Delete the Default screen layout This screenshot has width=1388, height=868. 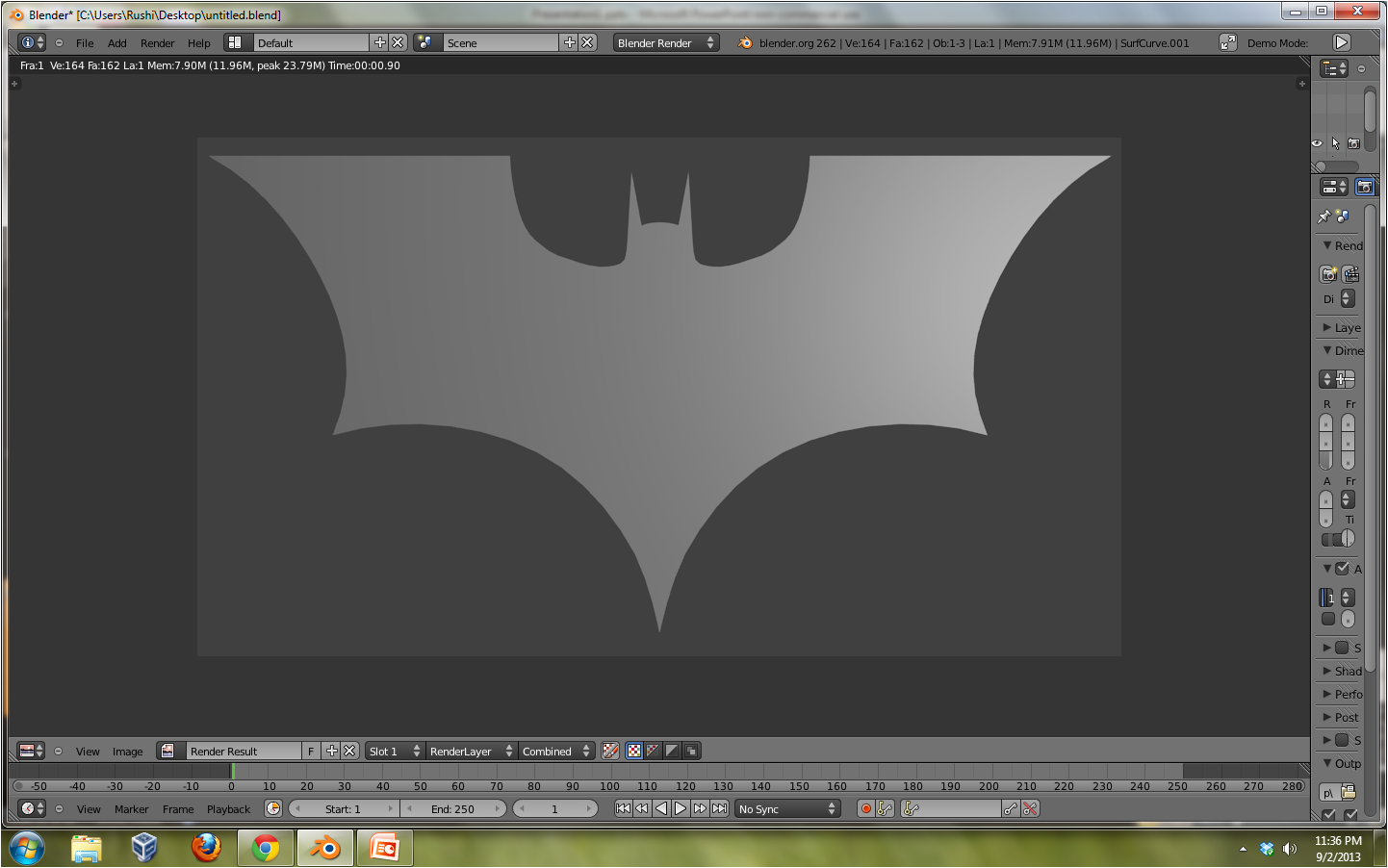(398, 42)
